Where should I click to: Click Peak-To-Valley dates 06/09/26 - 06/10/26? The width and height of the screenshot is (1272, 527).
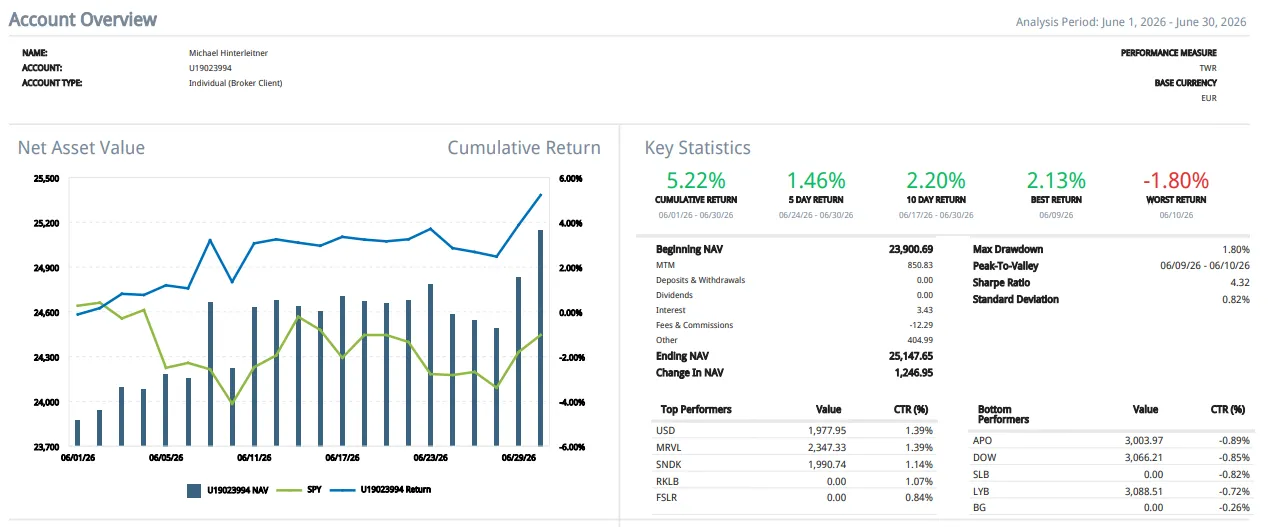point(1205,266)
